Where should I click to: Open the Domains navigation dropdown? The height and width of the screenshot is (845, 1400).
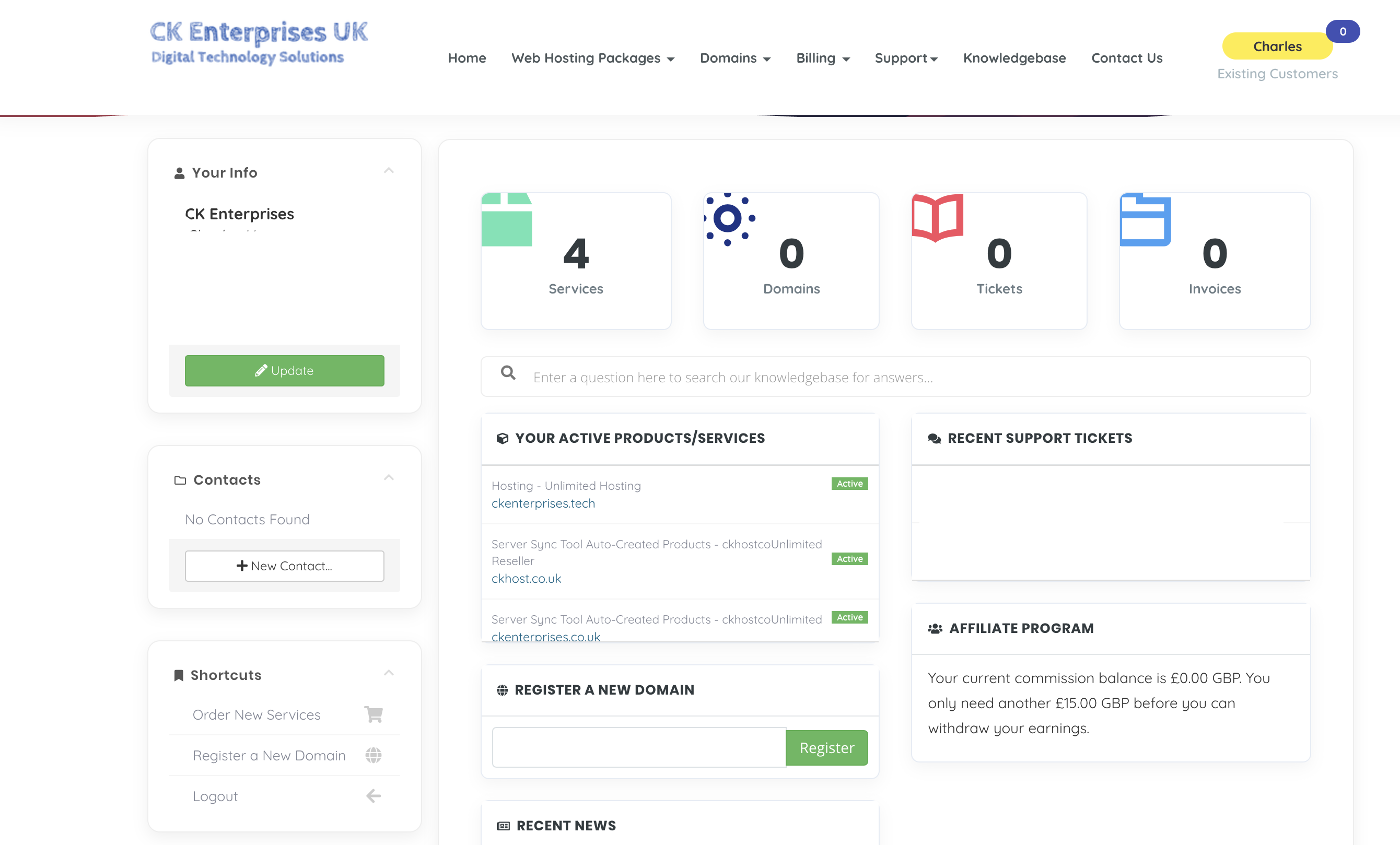[734, 58]
